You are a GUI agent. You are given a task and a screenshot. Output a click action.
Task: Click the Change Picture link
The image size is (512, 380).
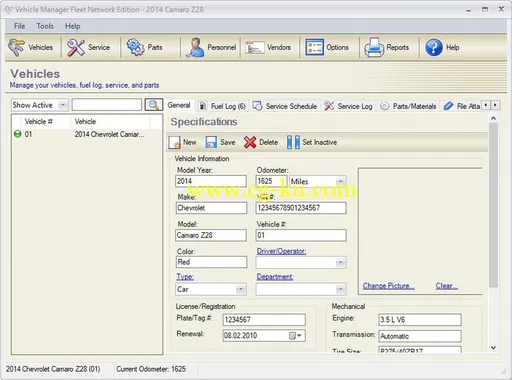[x=388, y=286]
